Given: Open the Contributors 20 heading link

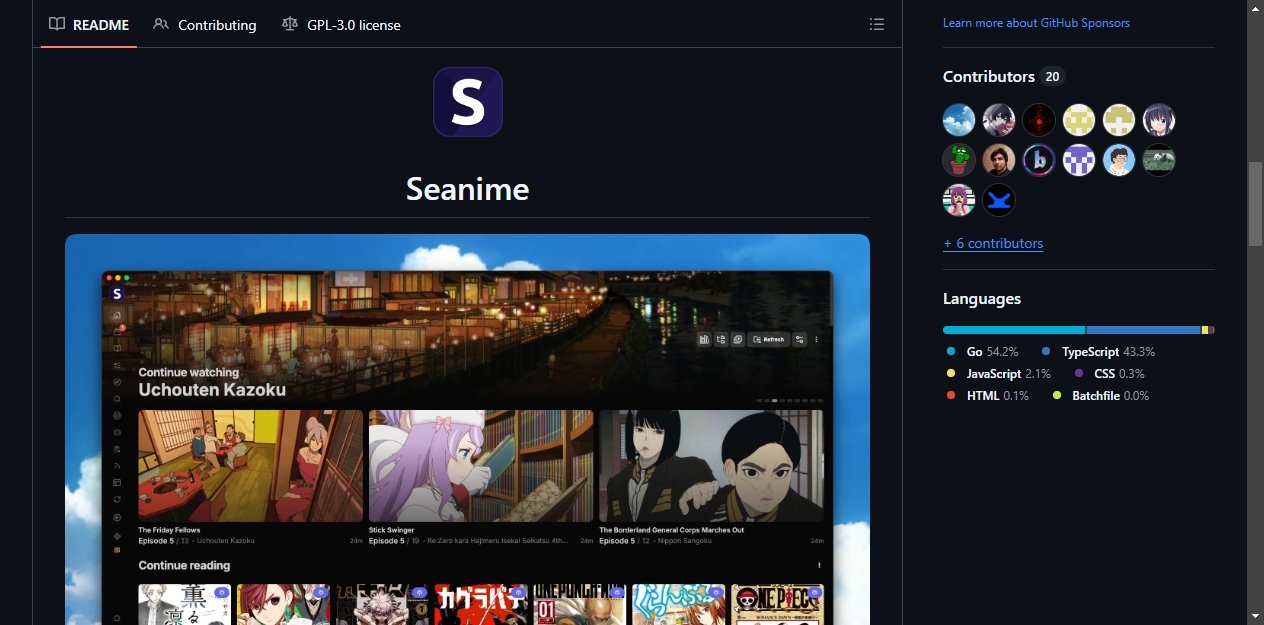Looking at the screenshot, I should (x=1003, y=76).
